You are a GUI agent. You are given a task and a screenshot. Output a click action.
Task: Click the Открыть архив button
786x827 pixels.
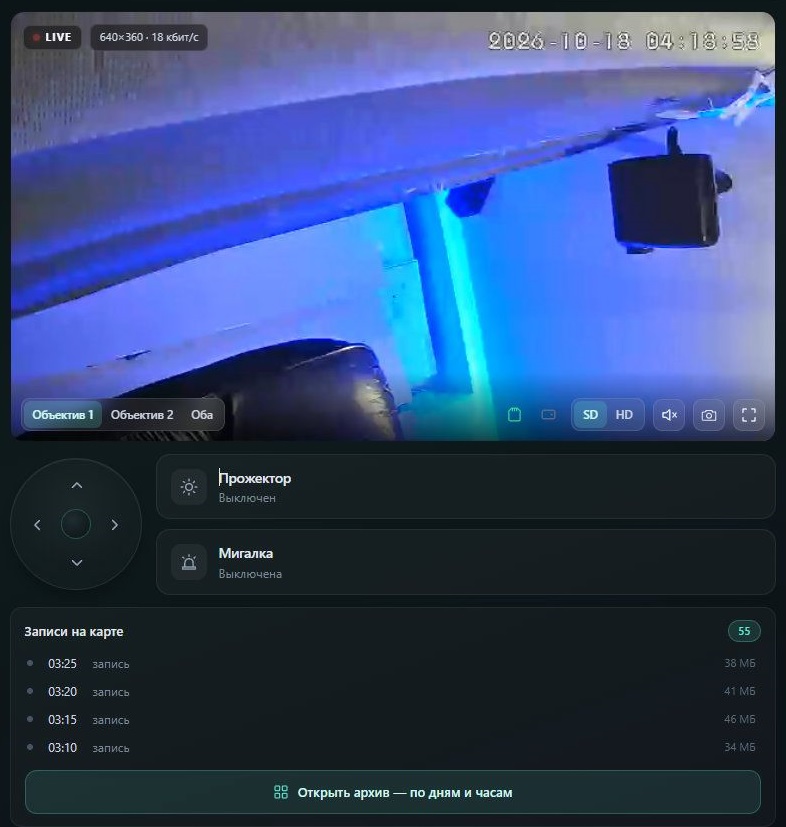tap(392, 792)
